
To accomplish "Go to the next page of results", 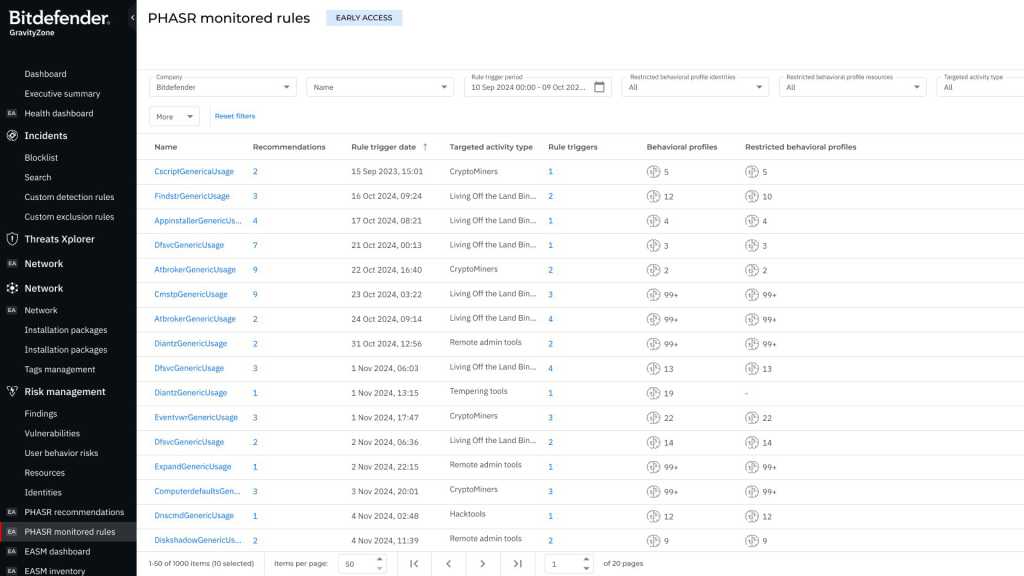I will point(483,564).
